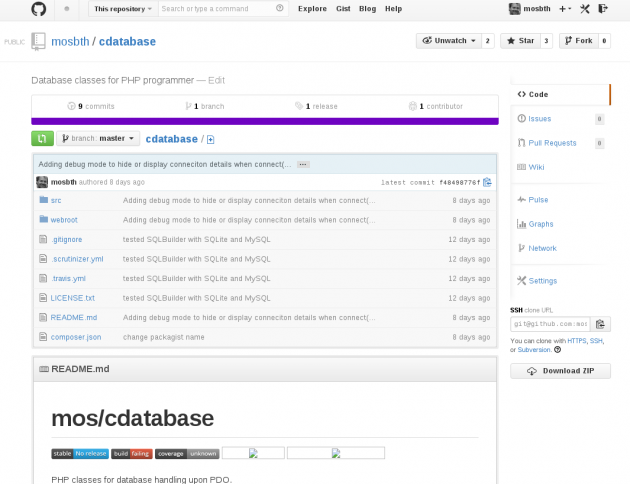Click first broken image badge
The width and height of the screenshot is (630, 484).
point(253,453)
